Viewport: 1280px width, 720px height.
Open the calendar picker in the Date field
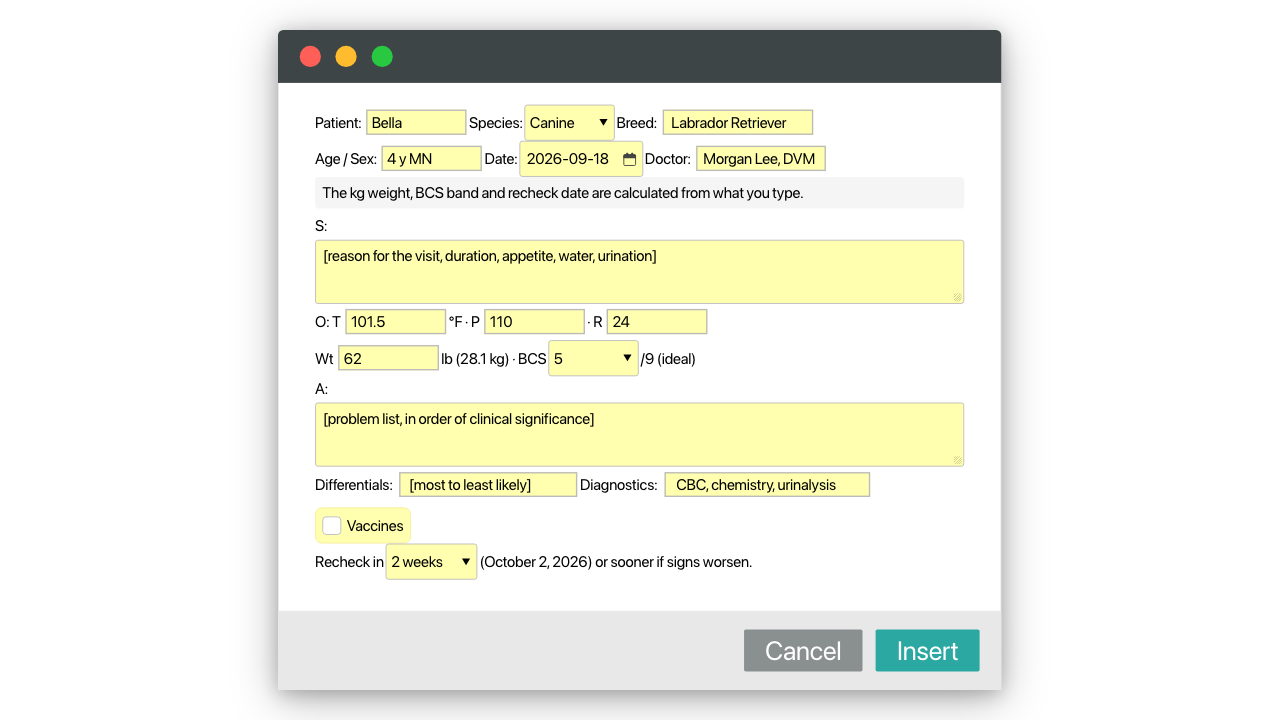coord(629,159)
